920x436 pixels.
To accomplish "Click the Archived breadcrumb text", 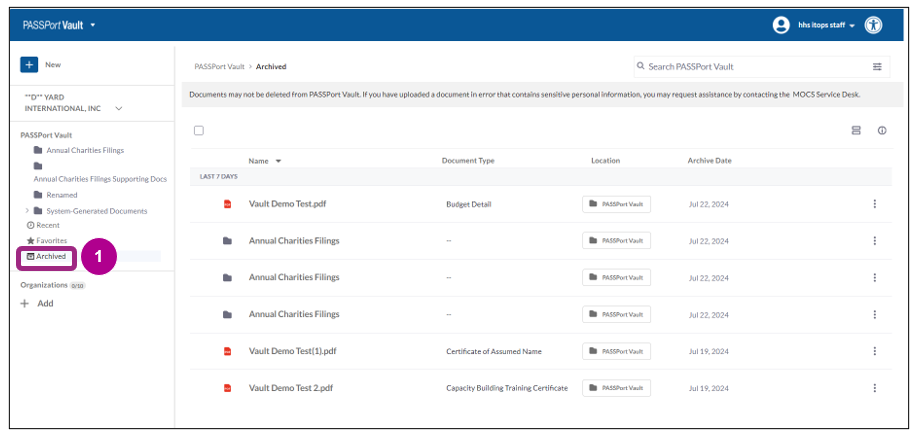I will [271, 67].
